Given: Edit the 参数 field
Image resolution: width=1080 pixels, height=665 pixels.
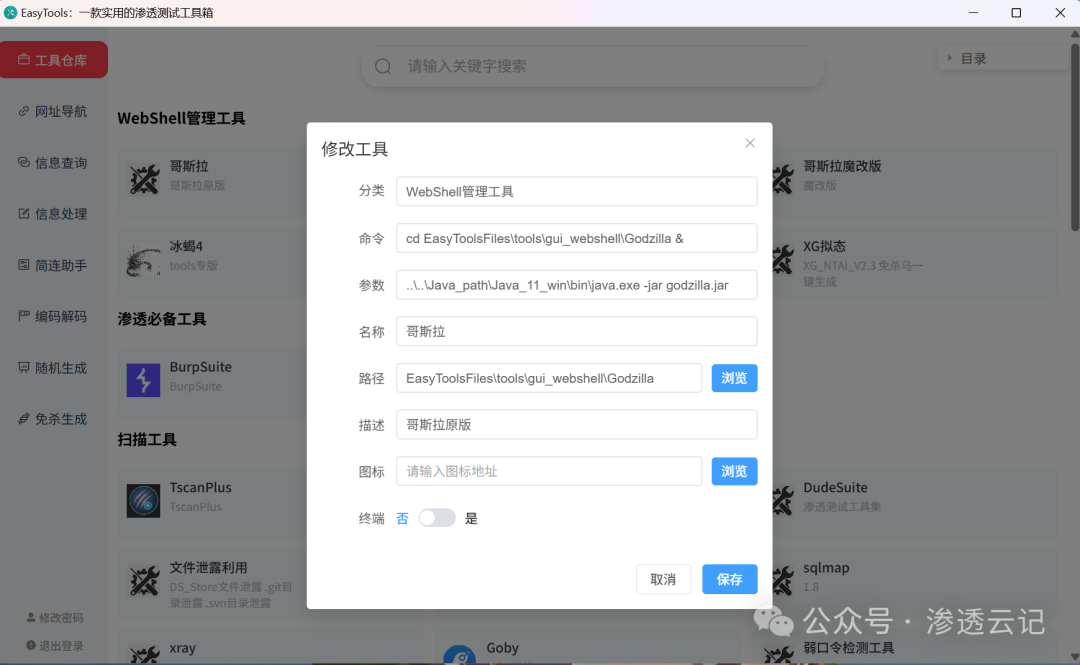Looking at the screenshot, I should click(577, 285).
